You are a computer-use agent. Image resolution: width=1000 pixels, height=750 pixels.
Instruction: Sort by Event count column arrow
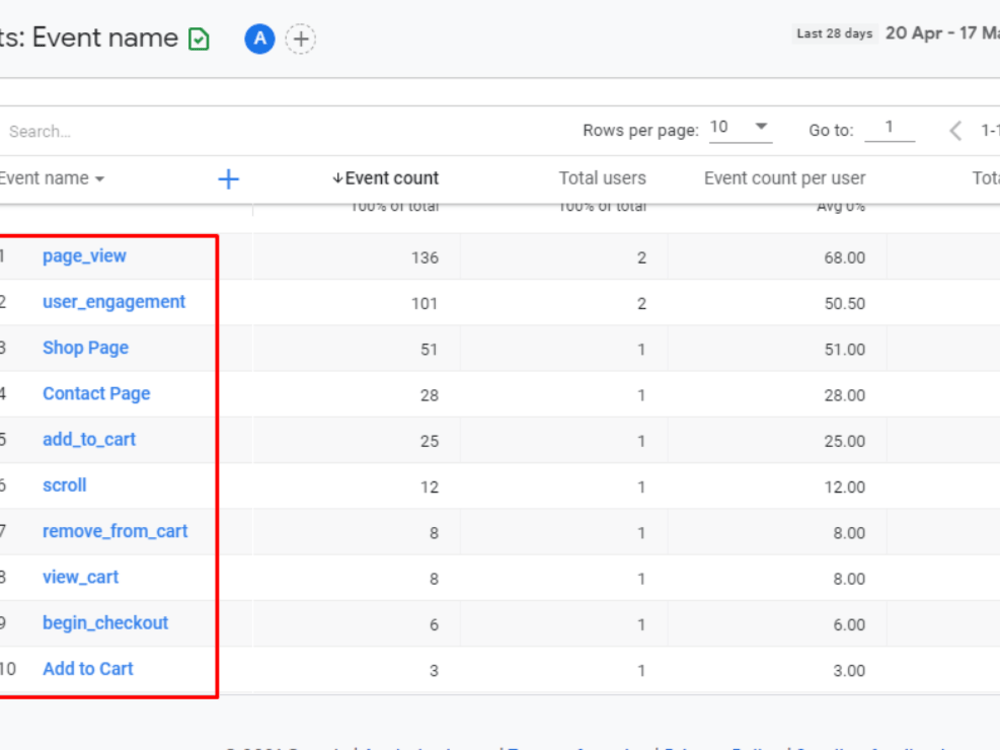[x=337, y=178]
